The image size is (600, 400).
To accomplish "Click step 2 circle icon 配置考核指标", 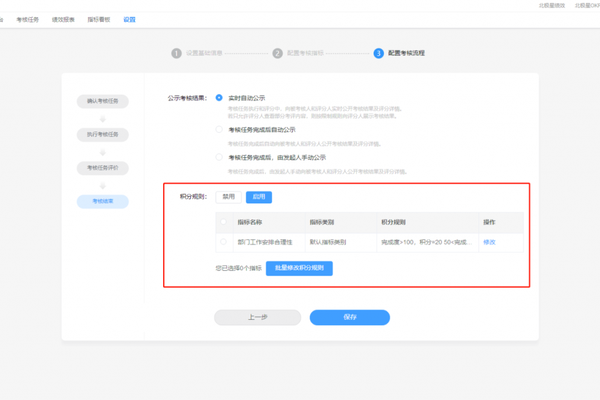I will point(278,53).
